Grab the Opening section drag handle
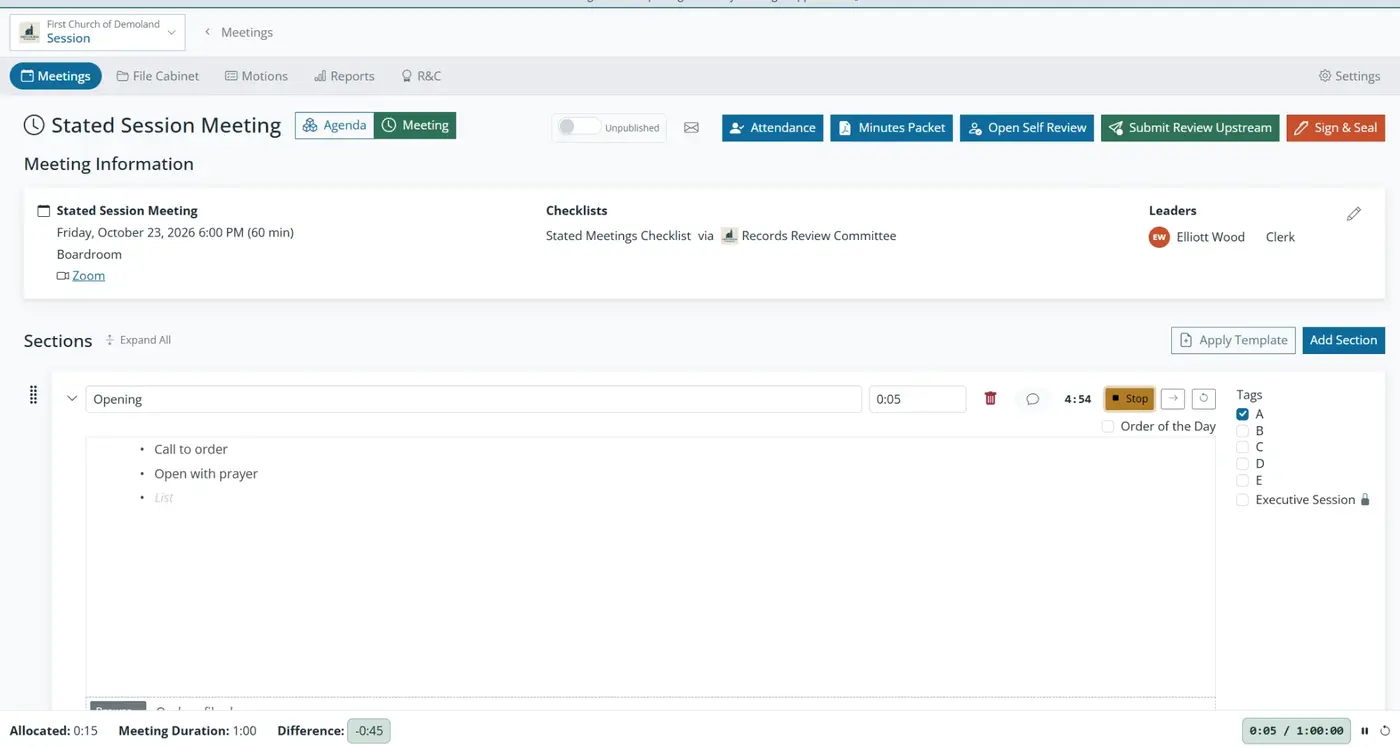Viewport: 1400px width, 748px height. pos(33,395)
